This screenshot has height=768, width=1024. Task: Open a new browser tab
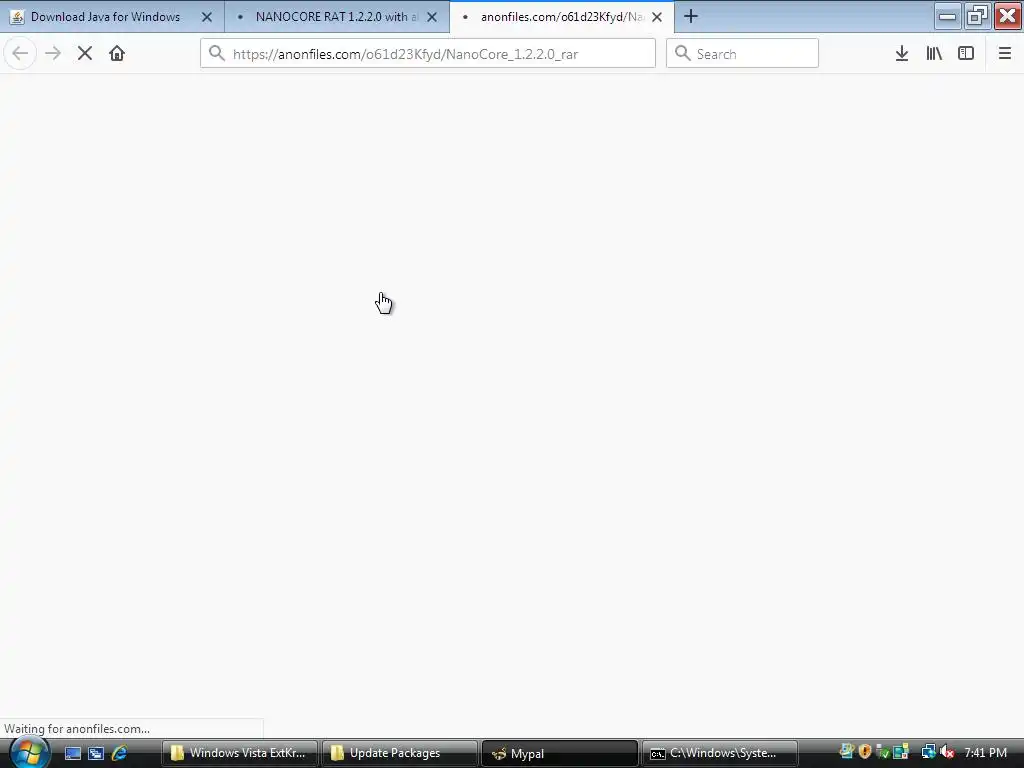pyautogui.click(x=691, y=16)
